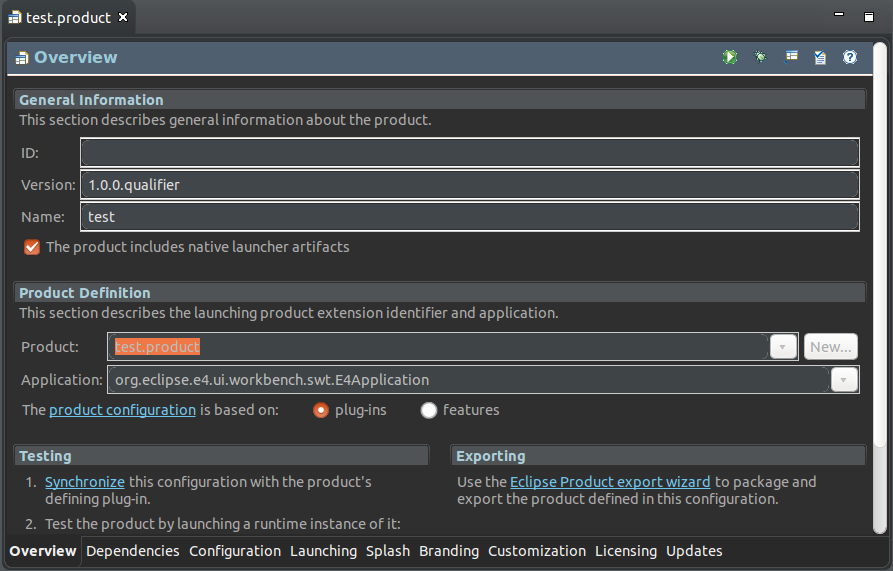Expand the Product combo dropdown arrow
Image resolution: width=893 pixels, height=571 pixels.
point(783,347)
